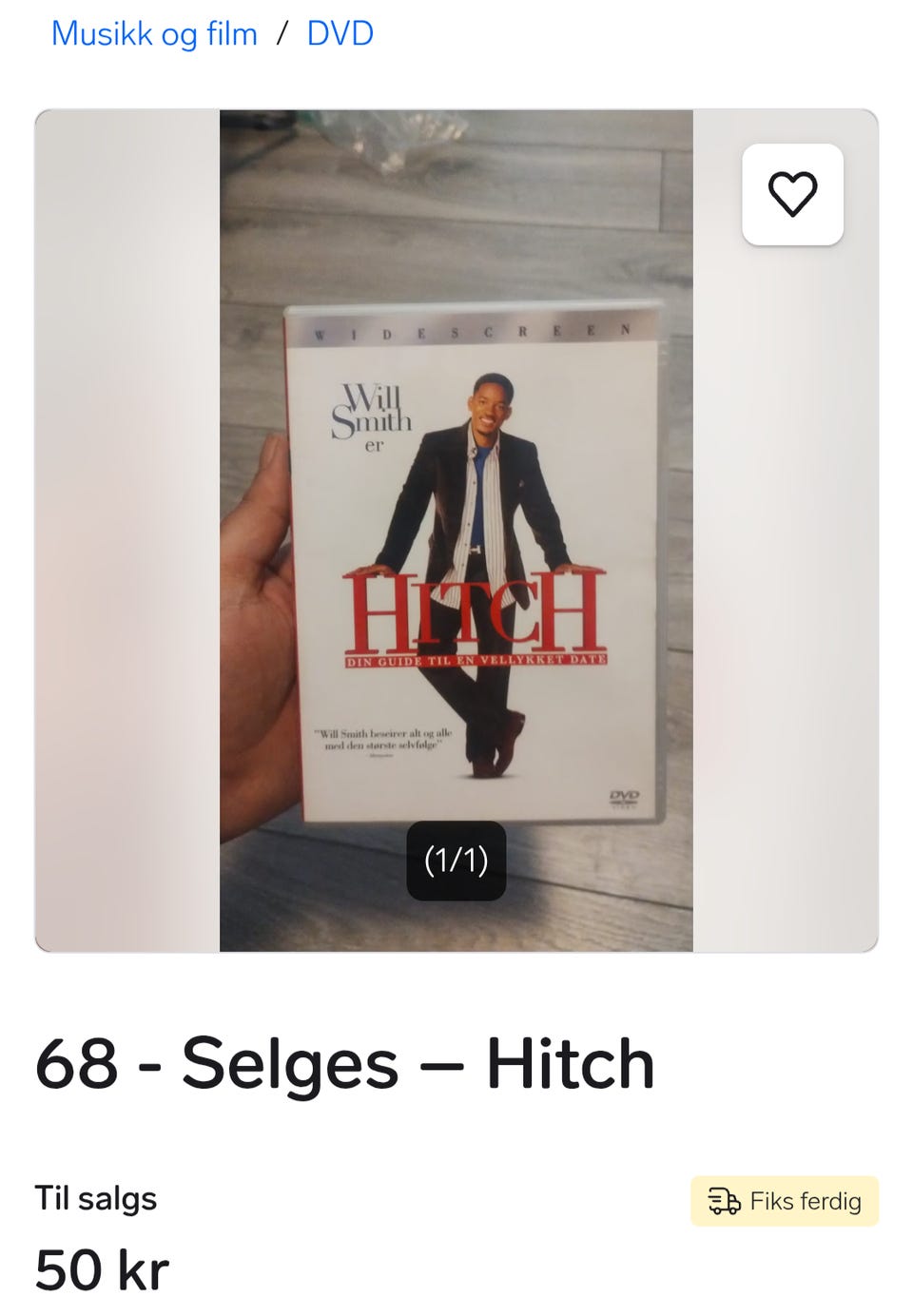Select the listing title 68 - Selges — Hitch
Image resolution: width=913 pixels, height=1316 pixels.
coord(345,1063)
